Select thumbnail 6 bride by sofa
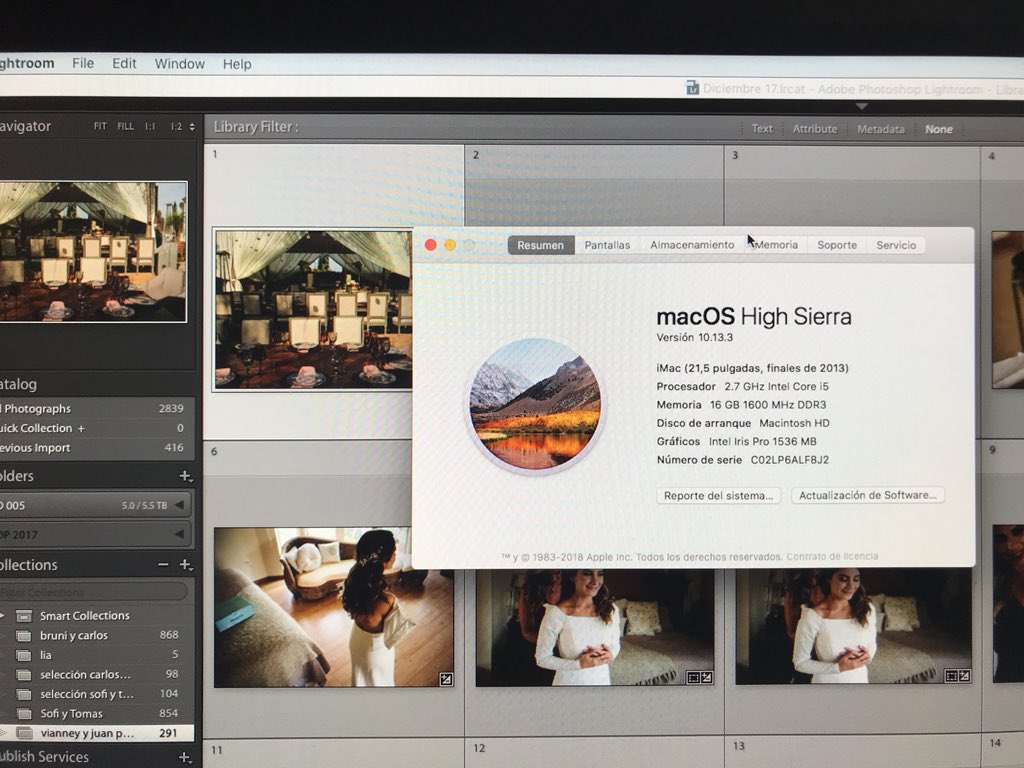Screen dimensions: 1024x768 click(334, 607)
